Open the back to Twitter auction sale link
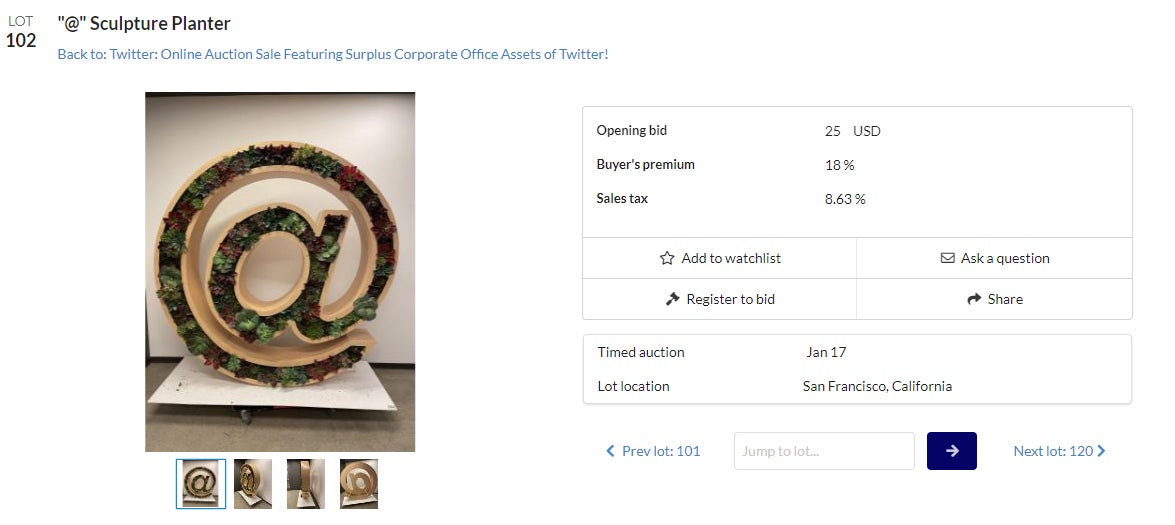The width and height of the screenshot is (1175, 525). (x=332, y=54)
